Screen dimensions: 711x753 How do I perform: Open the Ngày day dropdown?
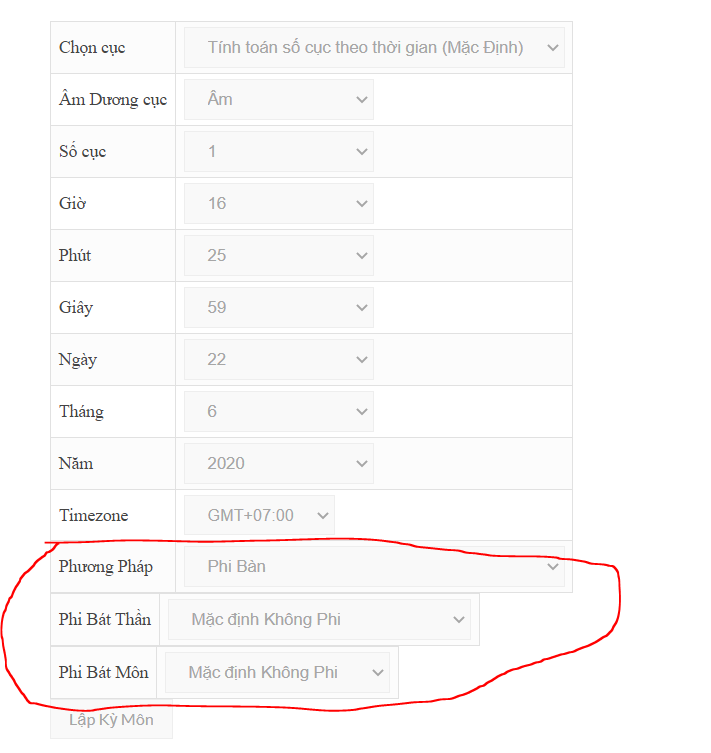(278, 359)
